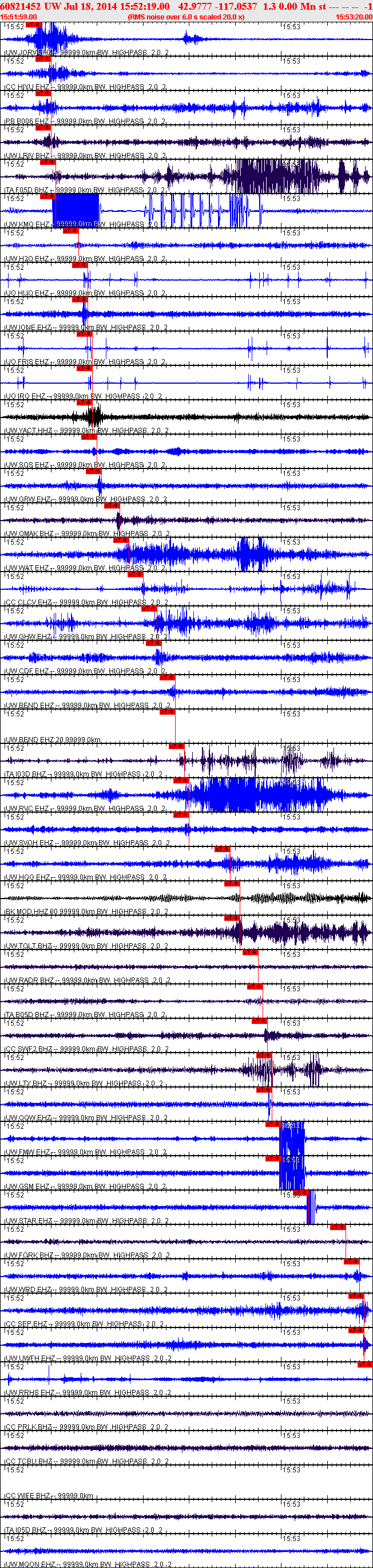Select the UW RRHS EHZ station label
The height and width of the screenshot is (1568, 373).
coord(88,1394)
